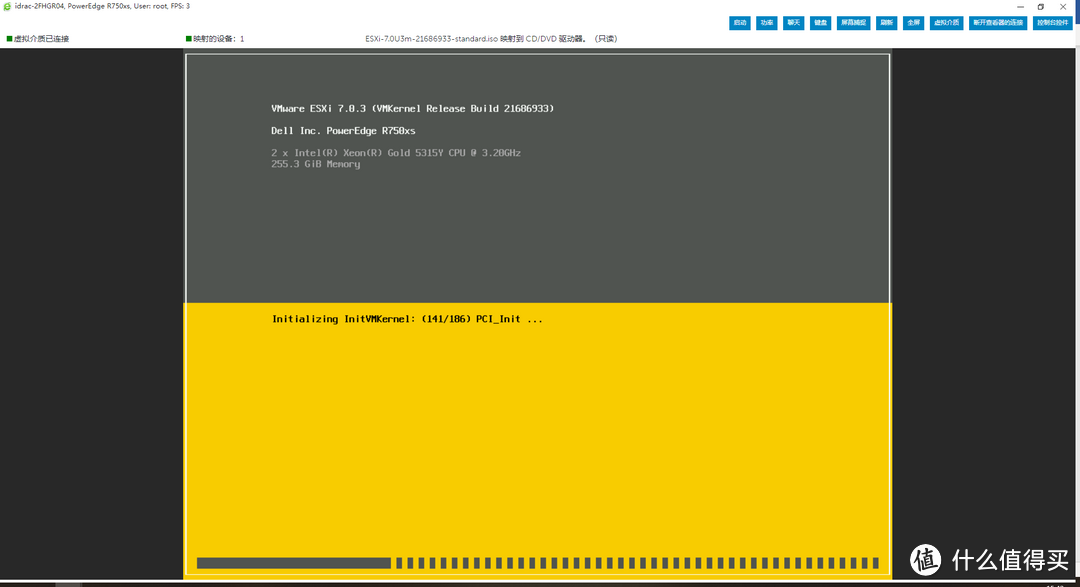Restore down the iDRAC console window
The width and height of the screenshot is (1080, 587).
(x=1041, y=6)
